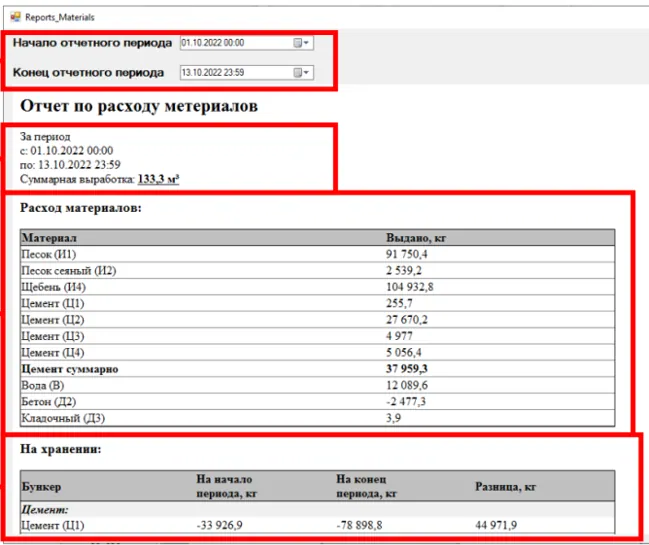Select the row 'Песок сеяный (И2)'

tap(317, 271)
